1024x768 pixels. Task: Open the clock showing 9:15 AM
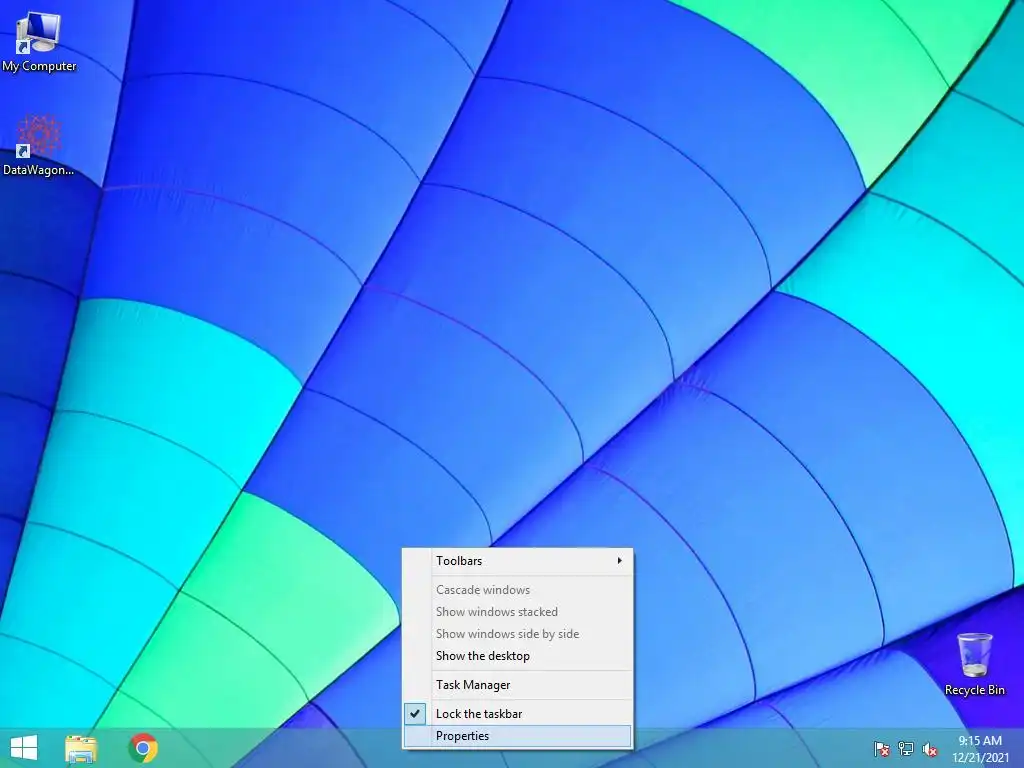coord(980,748)
